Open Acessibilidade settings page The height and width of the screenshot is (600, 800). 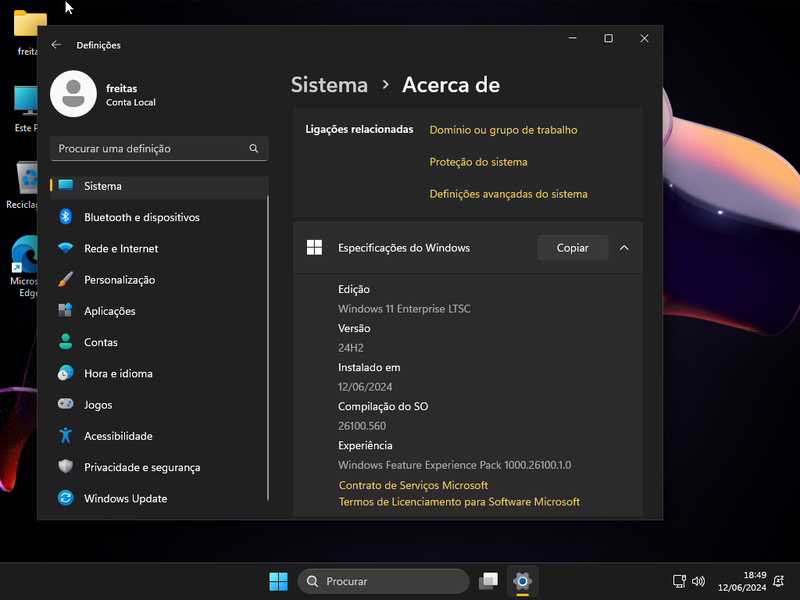159,436
